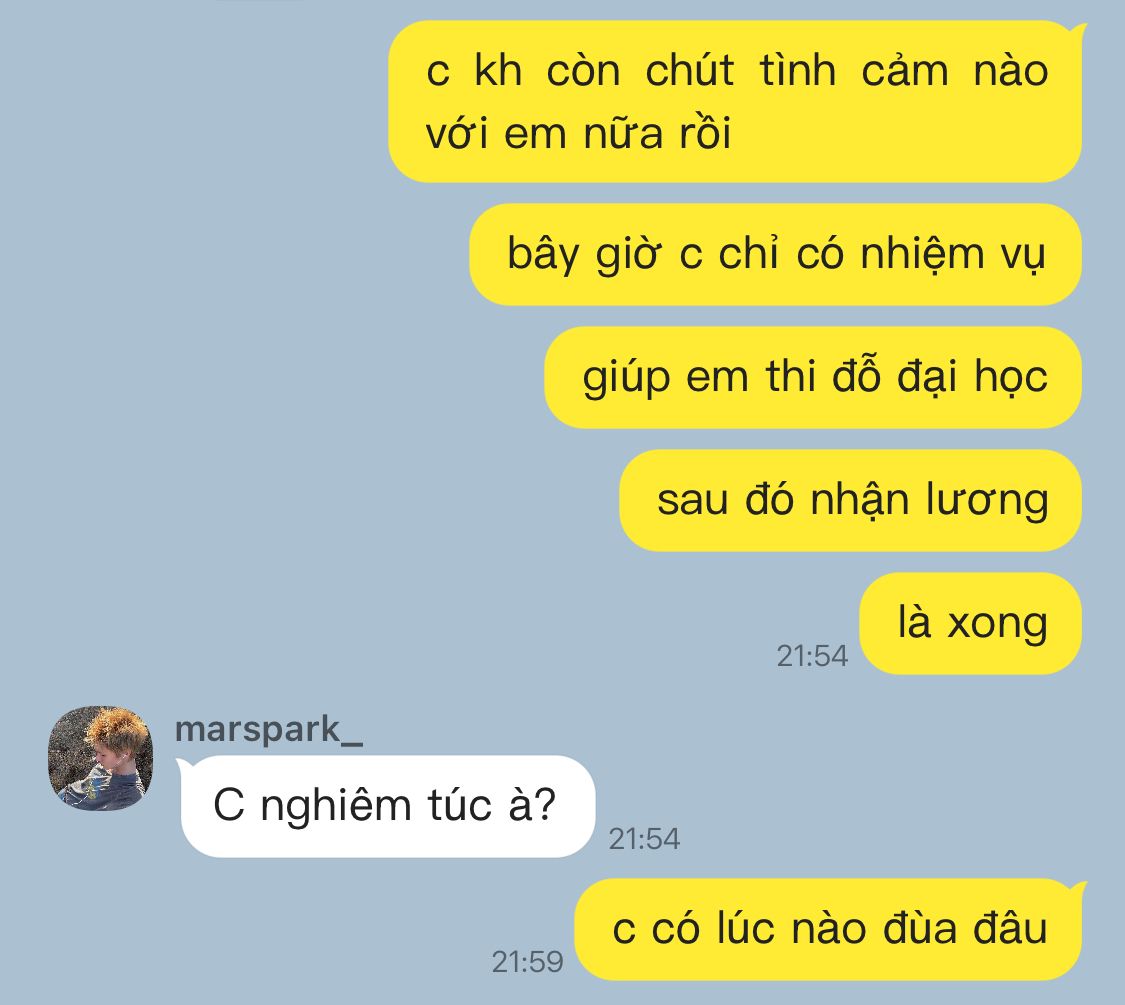Click the word 'nghiêm' in the white bubble

336,808
